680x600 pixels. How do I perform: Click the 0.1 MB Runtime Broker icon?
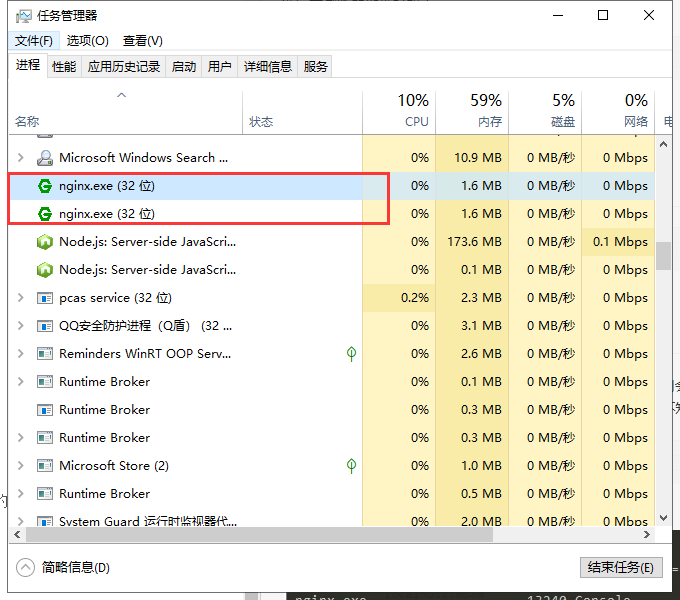[45, 382]
